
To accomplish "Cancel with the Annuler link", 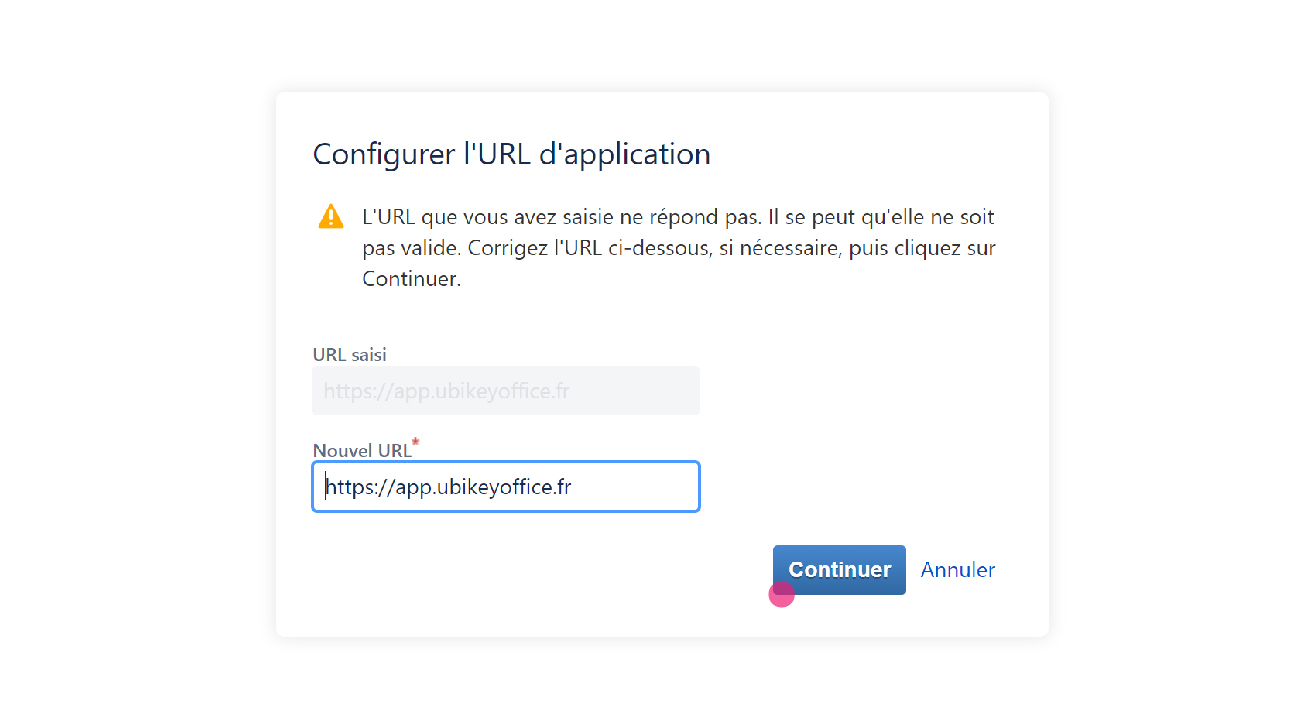I will [x=957, y=570].
